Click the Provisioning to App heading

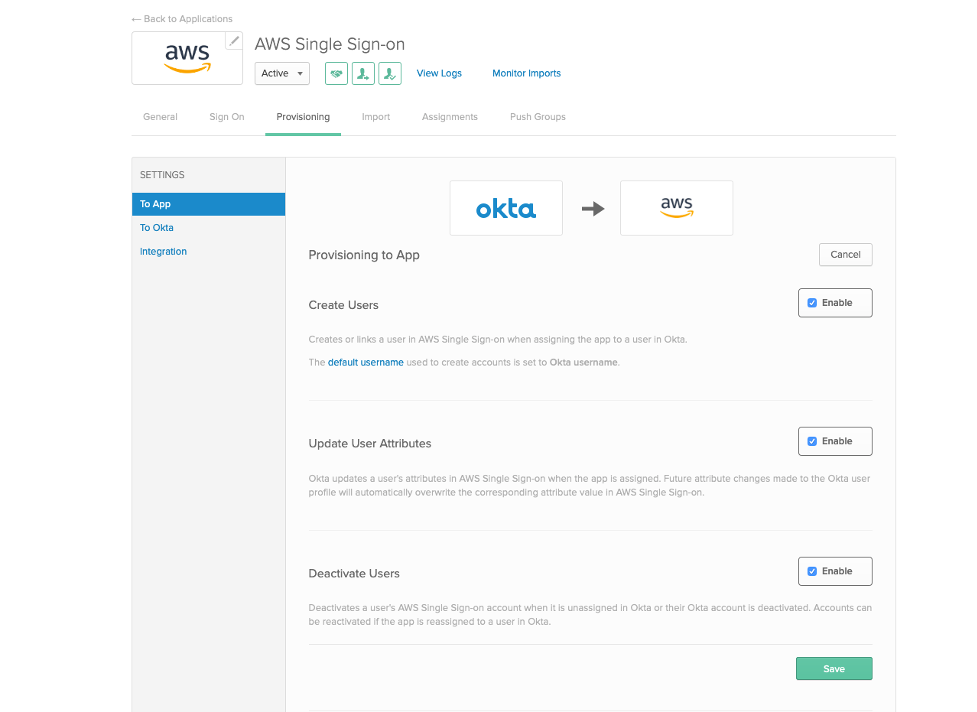[x=364, y=255]
